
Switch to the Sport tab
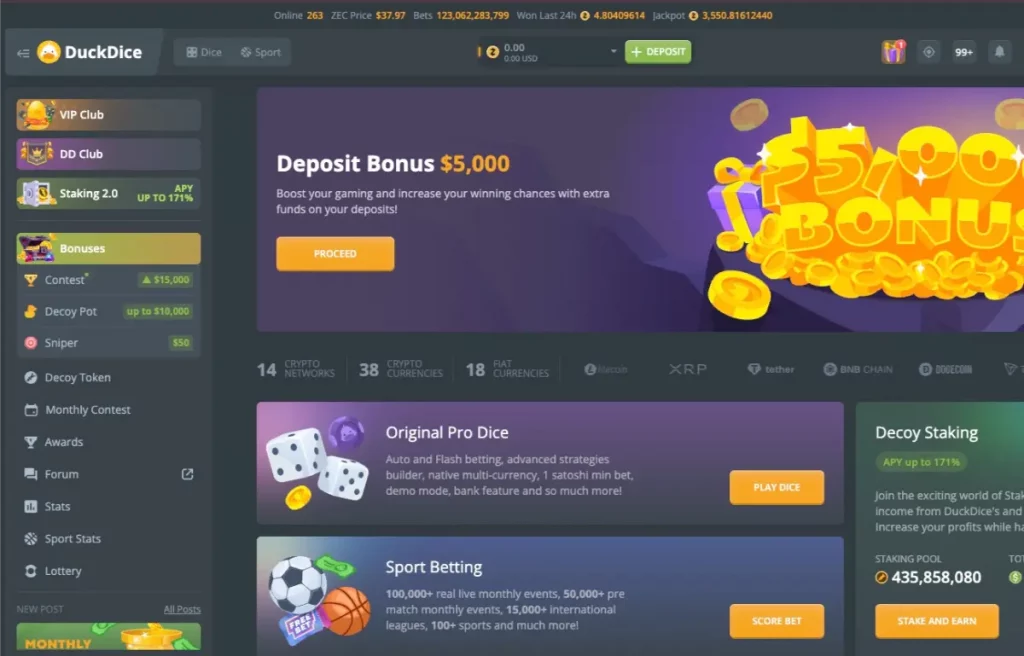click(x=261, y=52)
